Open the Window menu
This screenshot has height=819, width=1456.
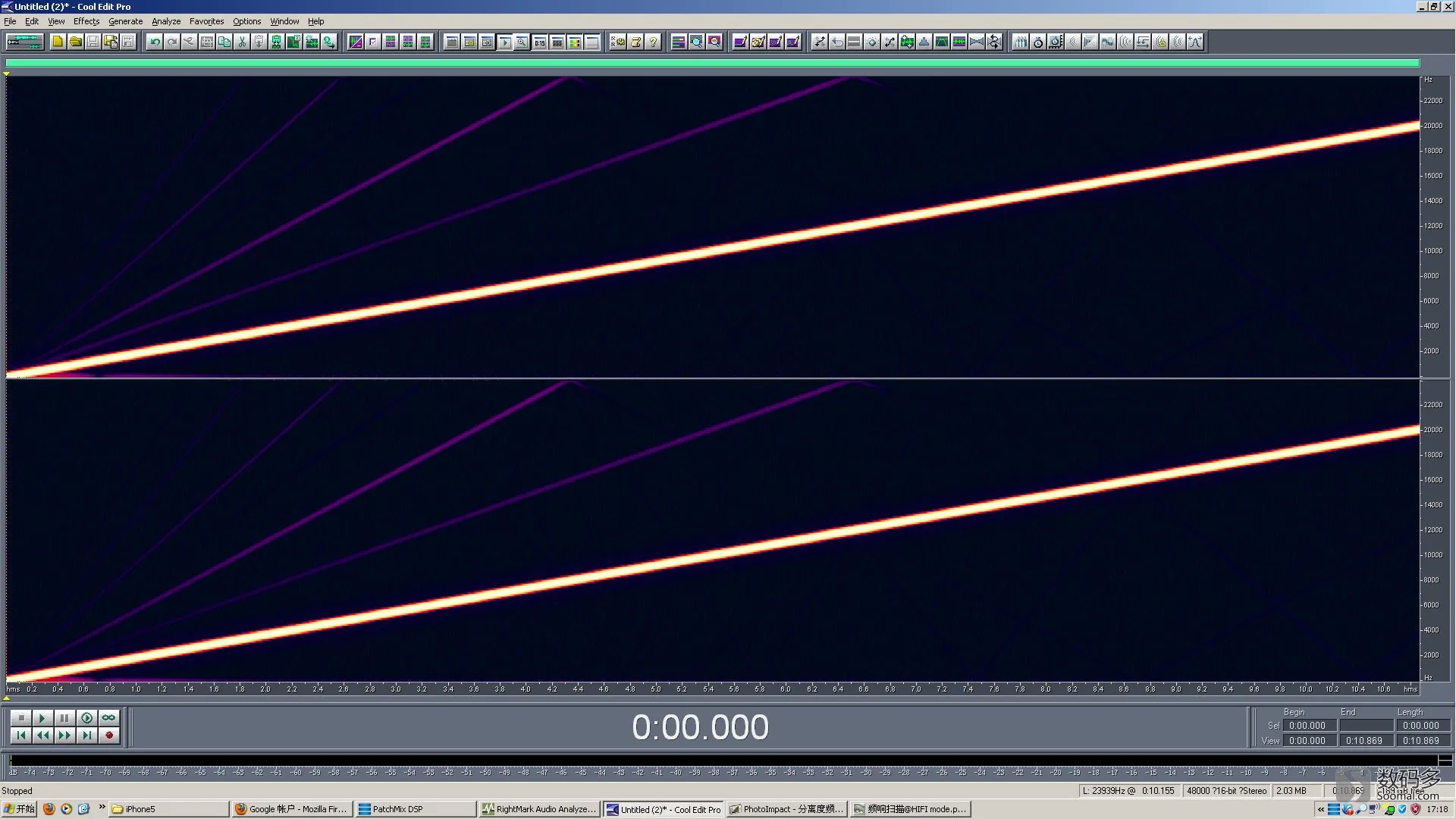[284, 21]
